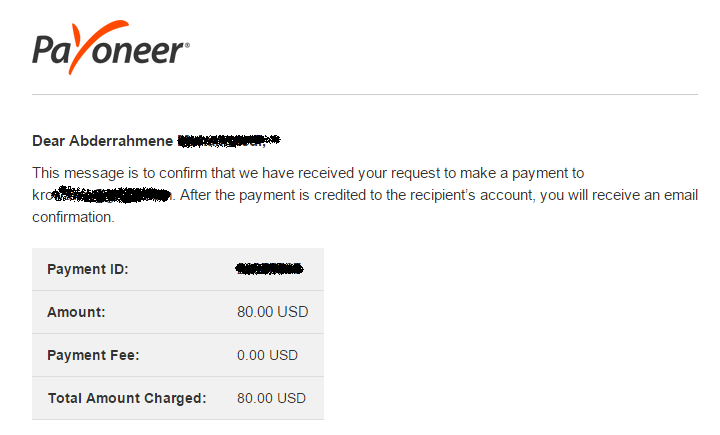The image size is (720, 435).
Task: Click the registered trademark symbol by the logo
Action: [187, 45]
